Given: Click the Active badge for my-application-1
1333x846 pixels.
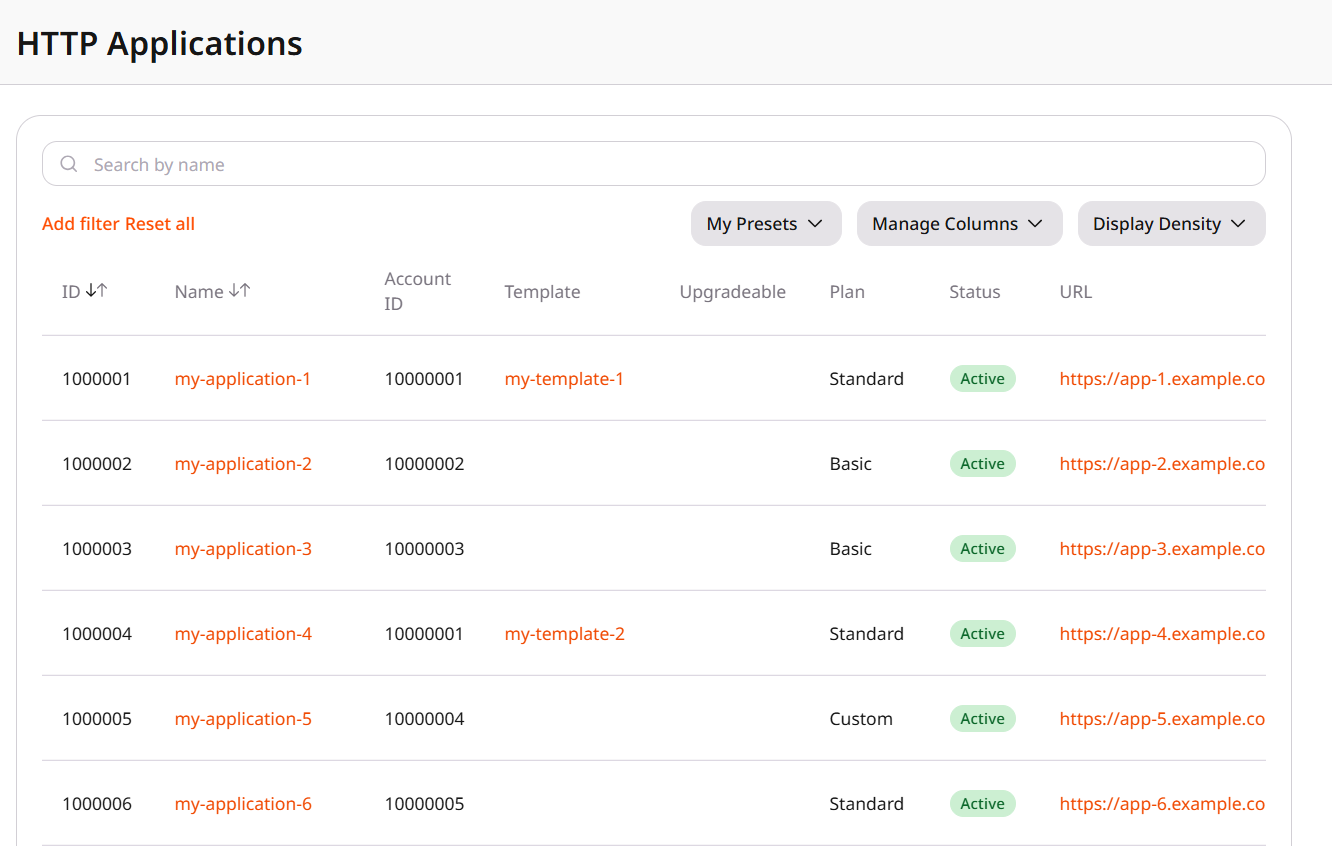Looking at the screenshot, I should click(x=982, y=379).
